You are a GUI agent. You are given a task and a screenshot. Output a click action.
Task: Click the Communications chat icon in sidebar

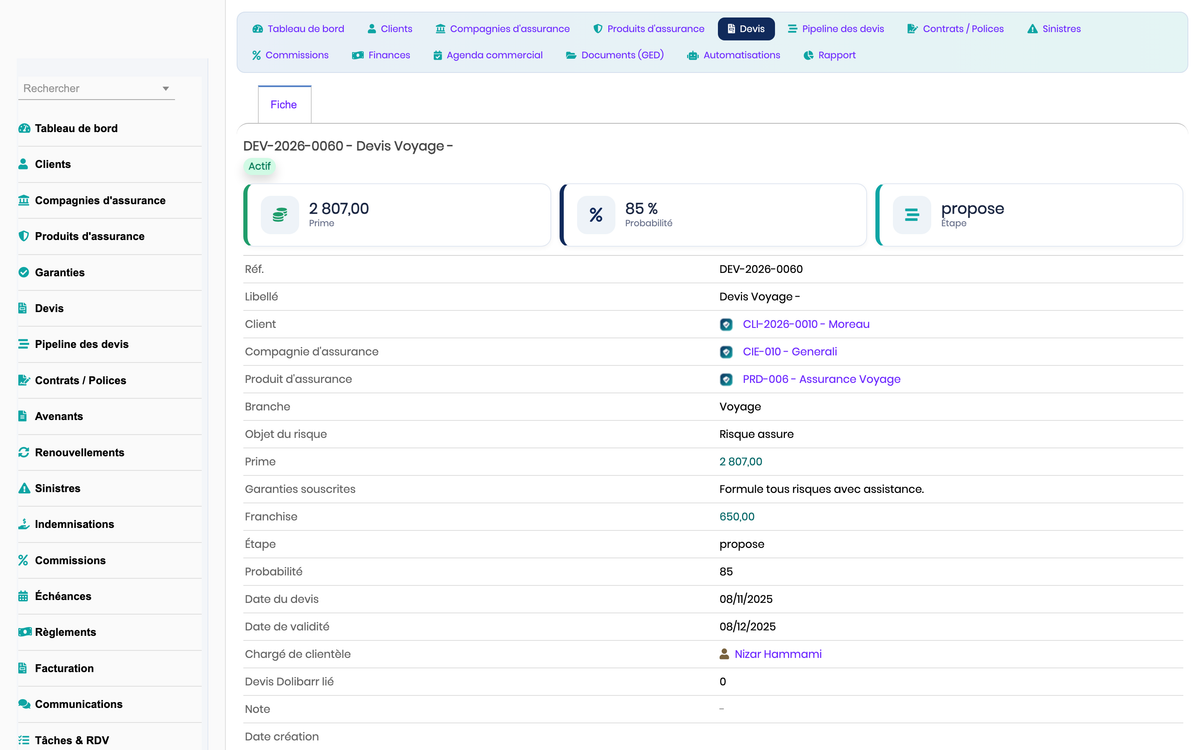[x=24, y=705]
